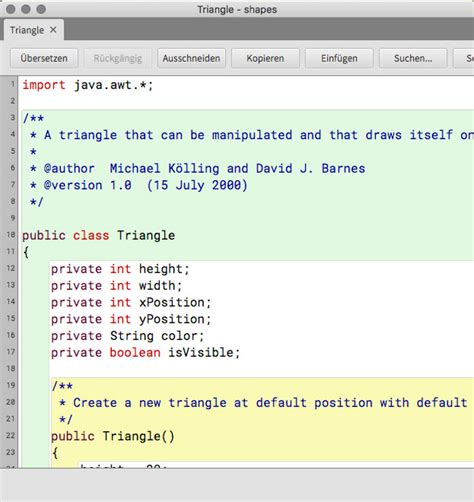
Task: Click the @author javadoc line
Action: click(197, 169)
